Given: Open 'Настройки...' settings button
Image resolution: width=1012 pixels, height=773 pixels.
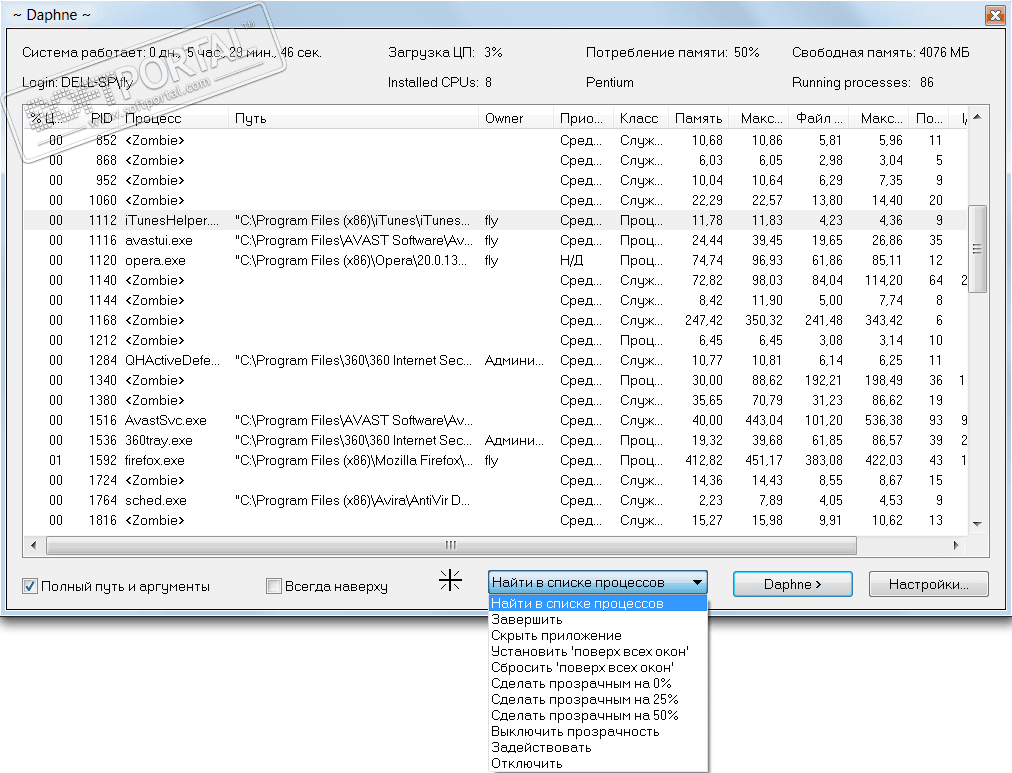Looking at the screenshot, I should pos(929,584).
